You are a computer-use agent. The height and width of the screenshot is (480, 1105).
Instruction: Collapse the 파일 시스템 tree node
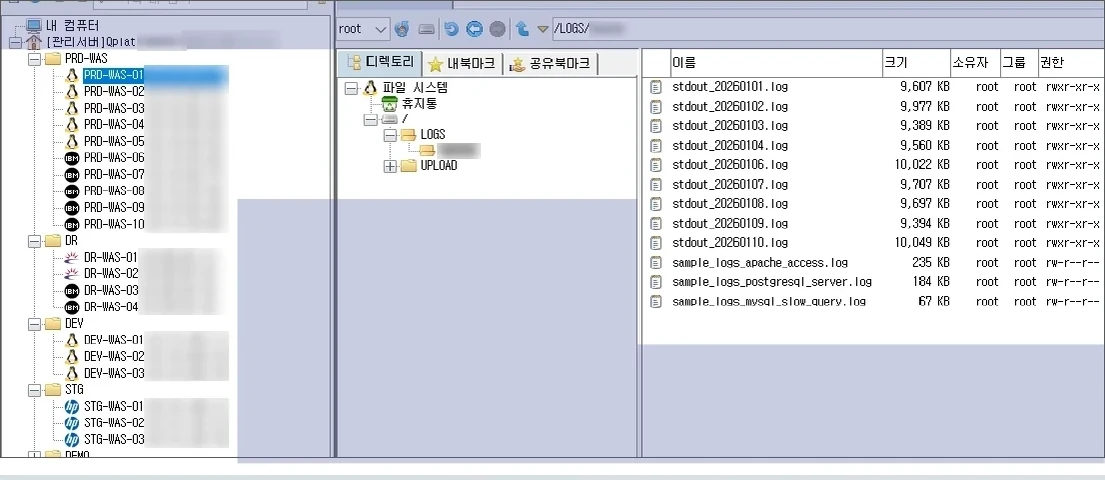coord(351,89)
